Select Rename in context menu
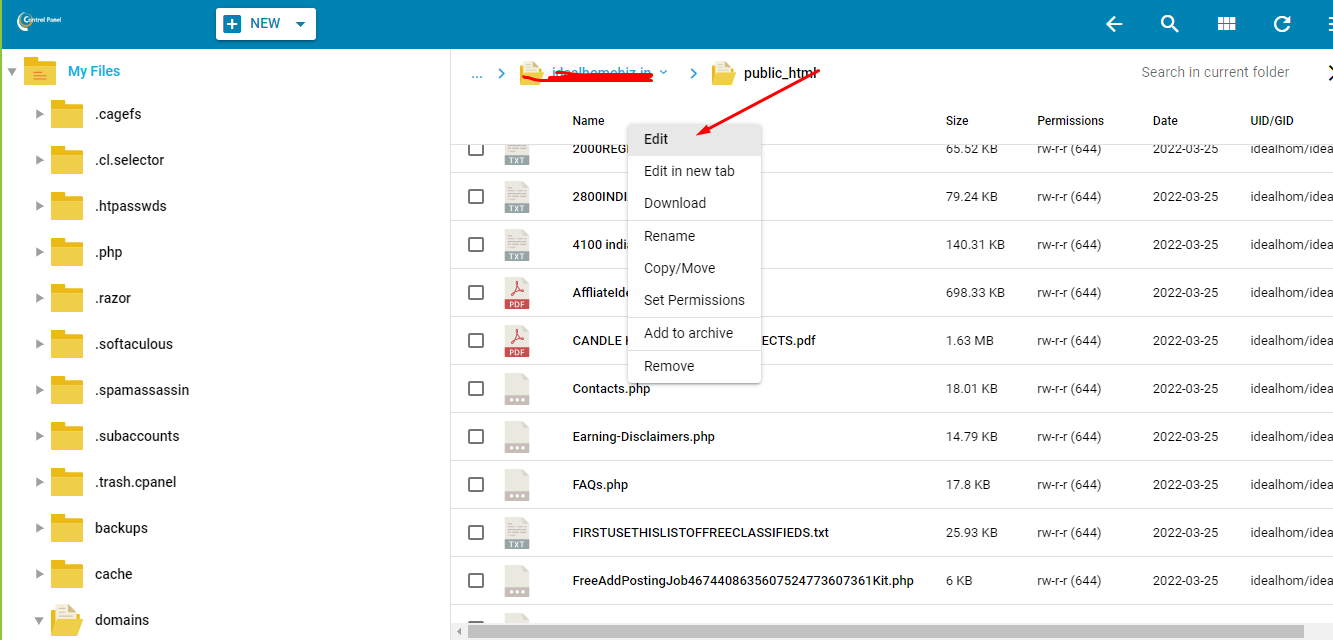Image resolution: width=1333 pixels, height=640 pixels. 694,236
